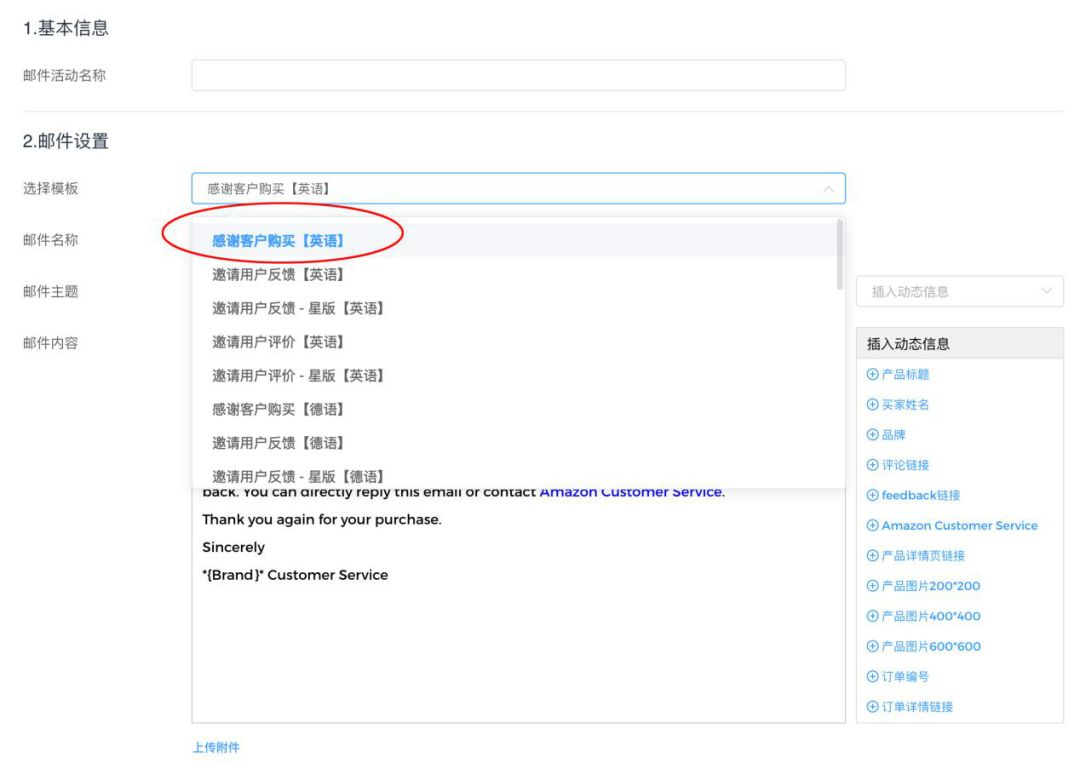
Task: Pick 邀请用户评价 - 星版【英语】 template
Action: click(298, 376)
